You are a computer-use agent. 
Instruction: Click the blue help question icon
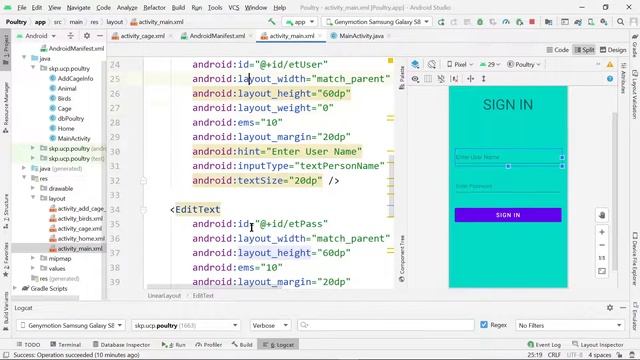click(610, 79)
